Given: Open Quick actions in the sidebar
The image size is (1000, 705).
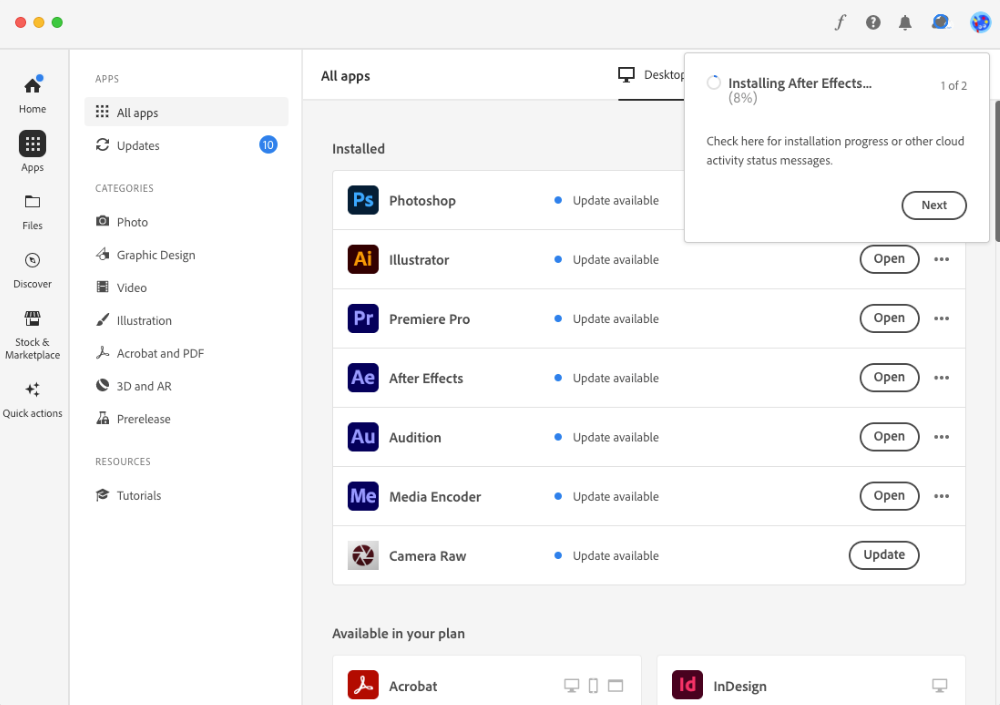Looking at the screenshot, I should (x=33, y=400).
